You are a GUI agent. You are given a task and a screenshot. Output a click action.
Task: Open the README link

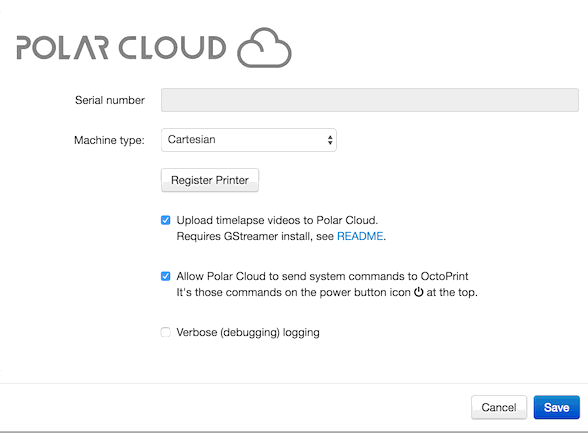pyautogui.click(x=360, y=236)
